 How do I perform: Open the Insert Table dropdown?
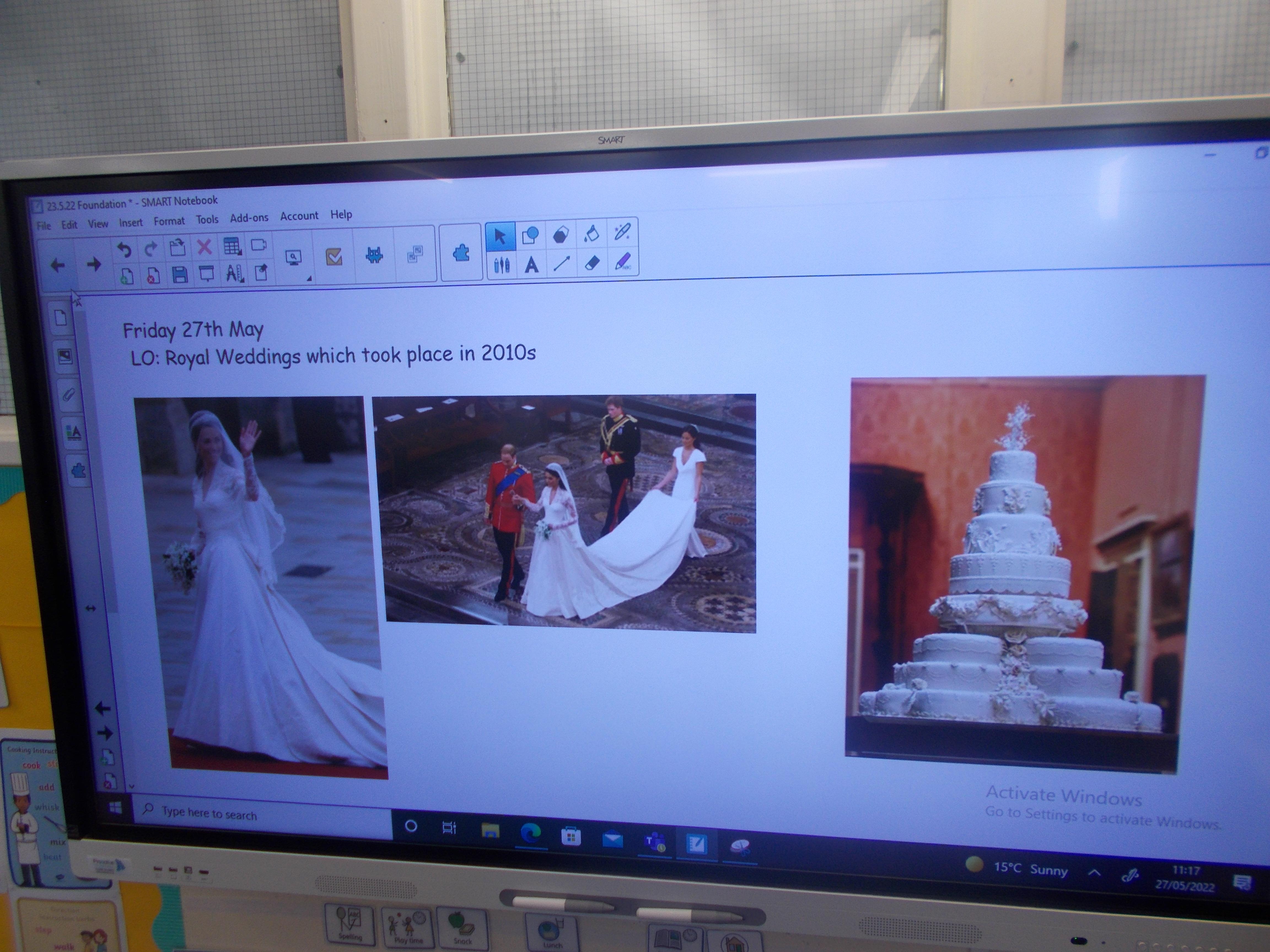click(232, 247)
